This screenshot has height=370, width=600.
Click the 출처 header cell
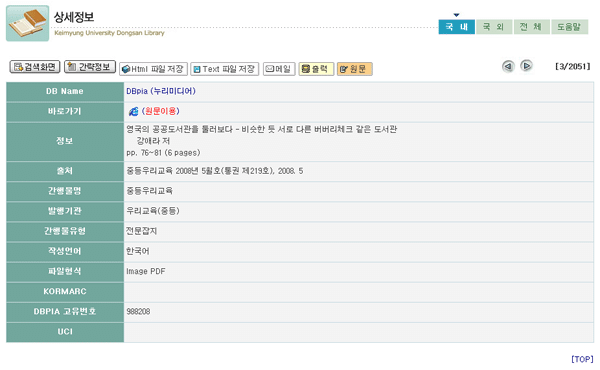pos(65,171)
